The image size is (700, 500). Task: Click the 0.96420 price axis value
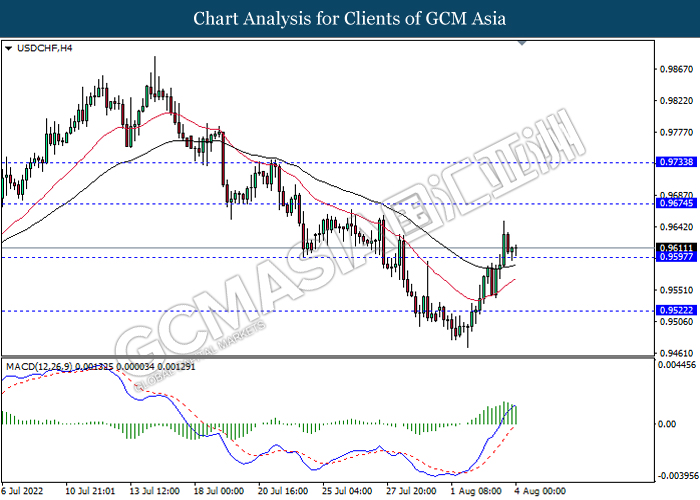click(676, 227)
